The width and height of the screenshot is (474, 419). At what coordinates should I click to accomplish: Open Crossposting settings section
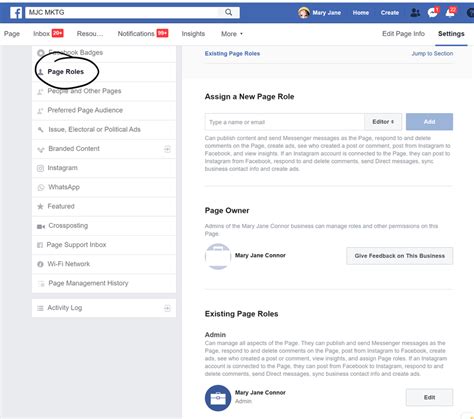(x=104, y=226)
